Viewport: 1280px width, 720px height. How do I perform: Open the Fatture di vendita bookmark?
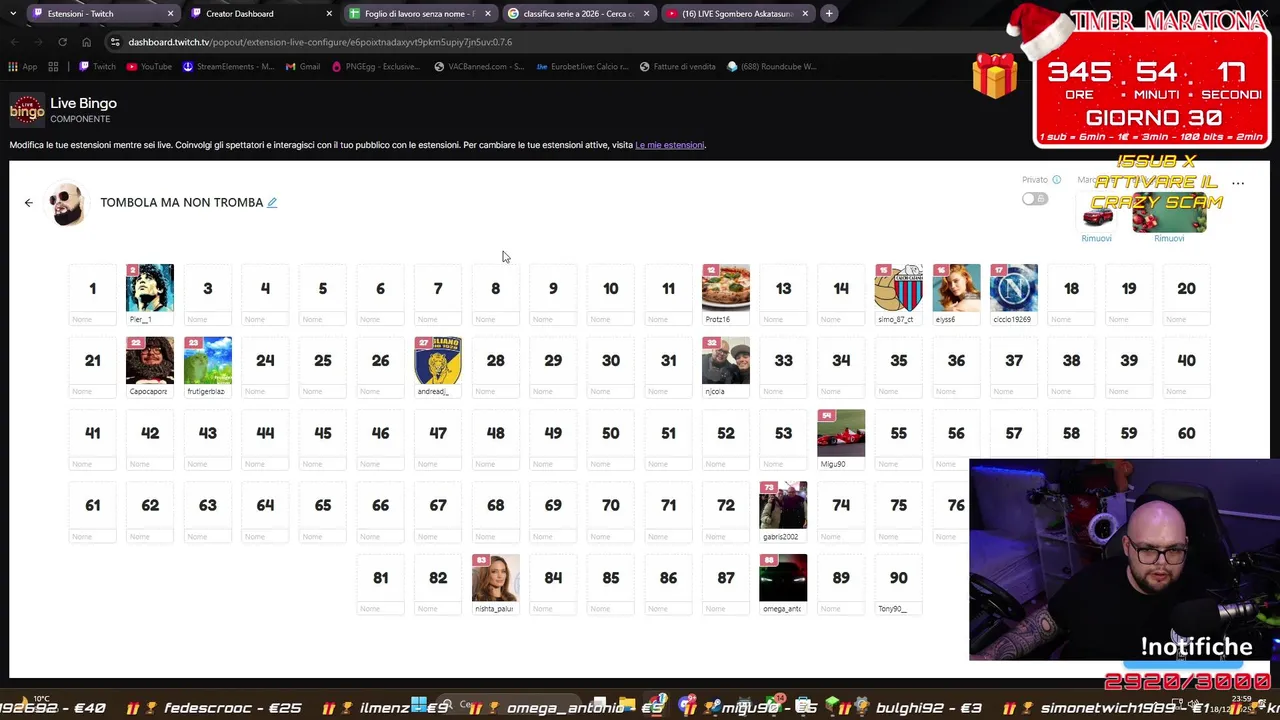coord(677,66)
